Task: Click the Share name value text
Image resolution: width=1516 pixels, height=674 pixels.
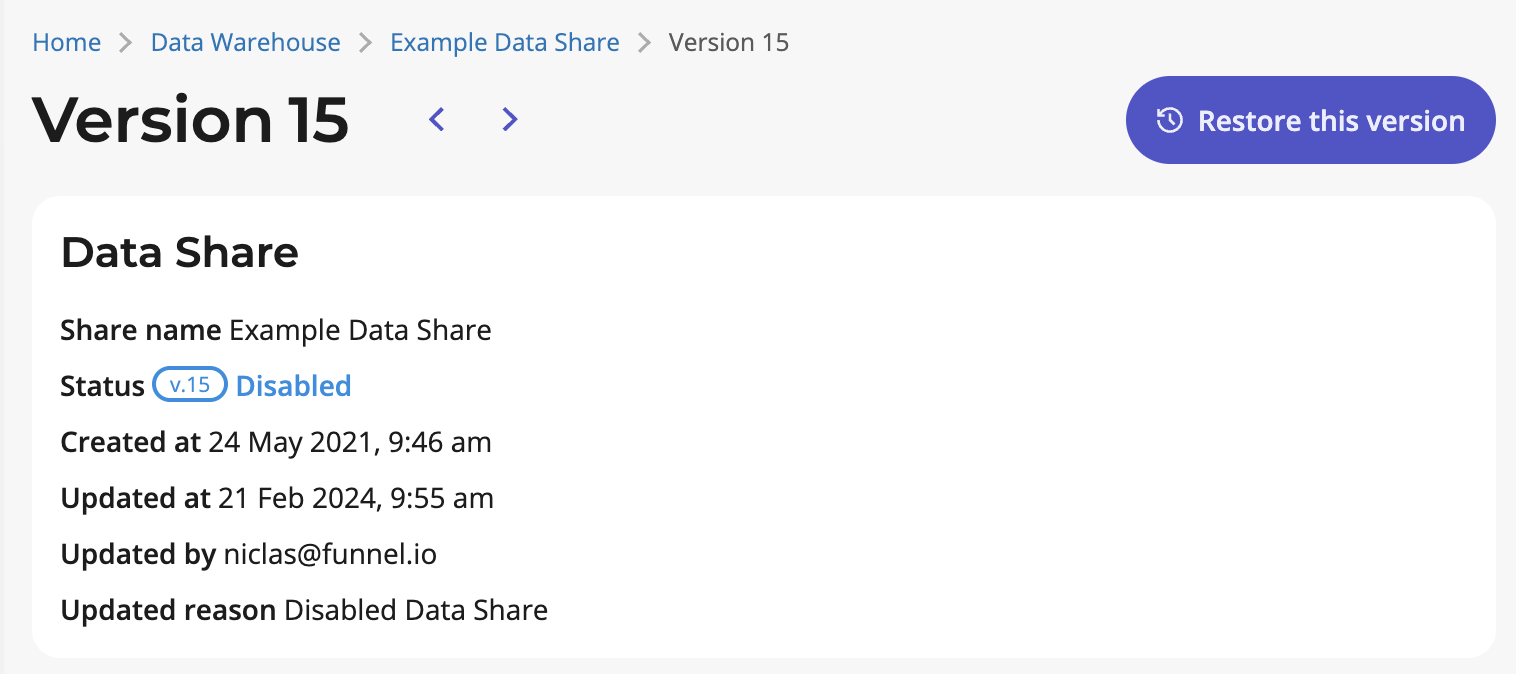Action: point(360,330)
